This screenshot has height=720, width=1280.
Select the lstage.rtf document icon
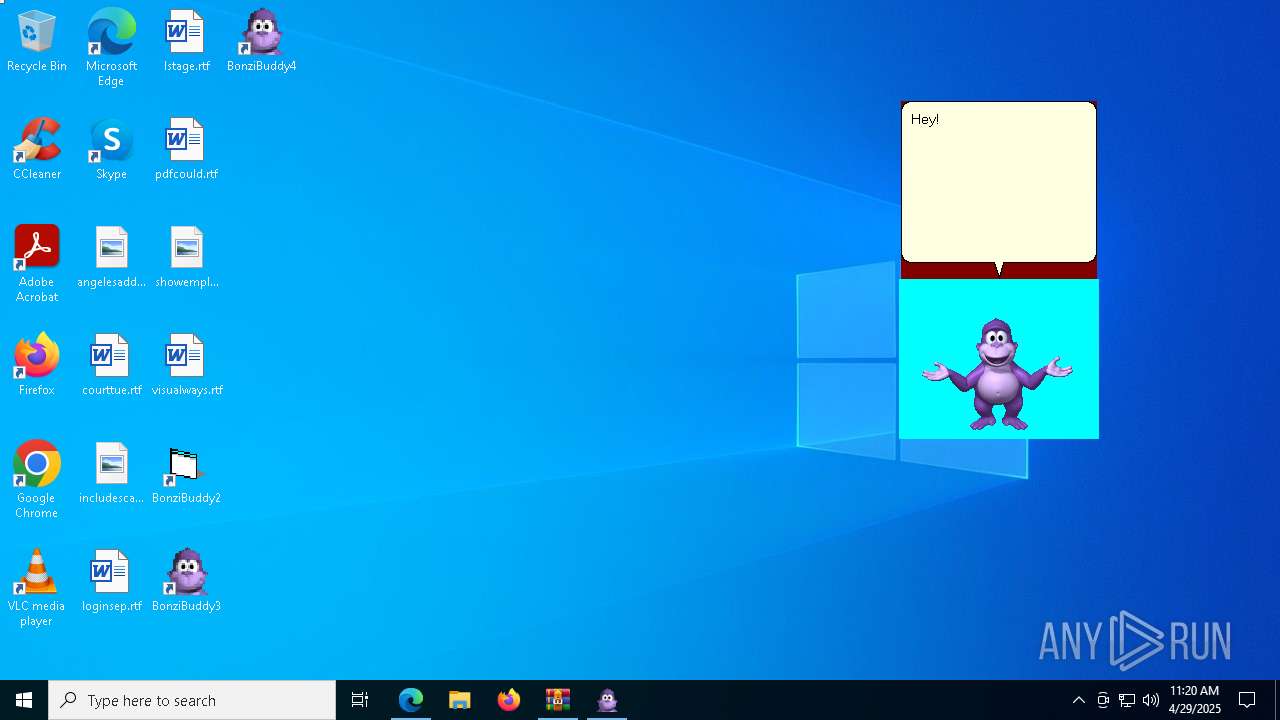(186, 41)
